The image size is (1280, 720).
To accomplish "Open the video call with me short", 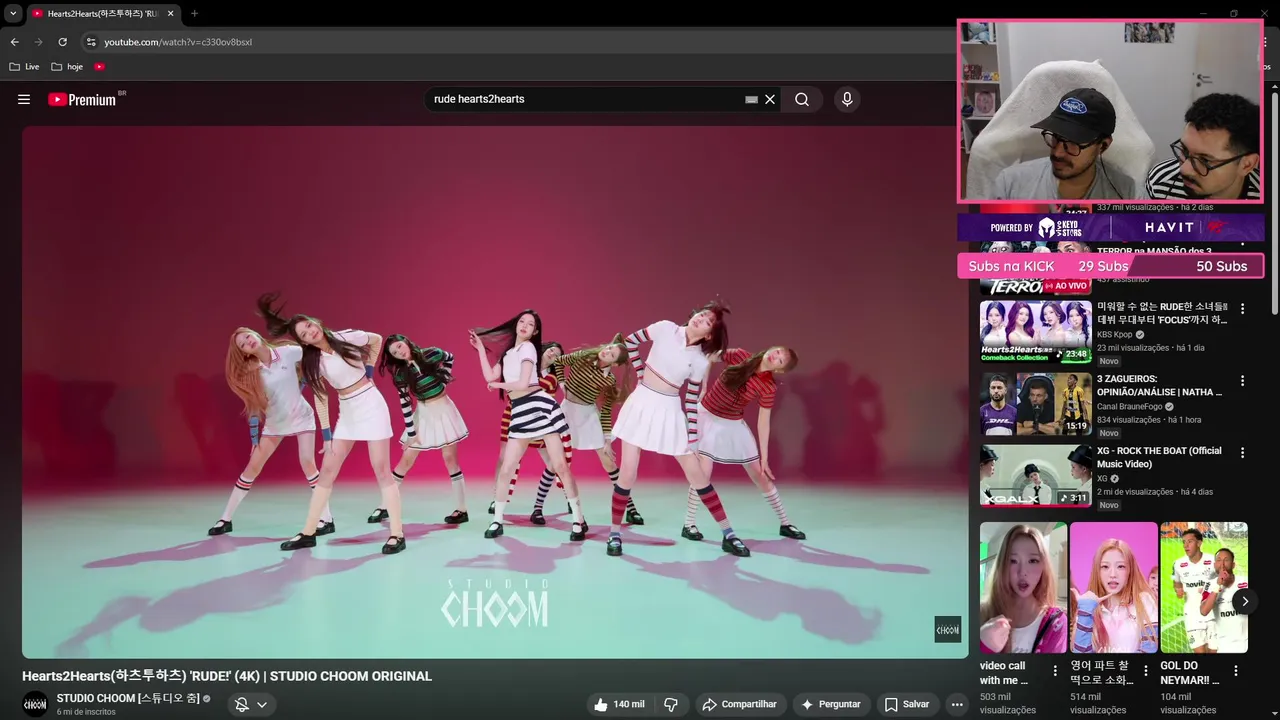I will [1023, 587].
